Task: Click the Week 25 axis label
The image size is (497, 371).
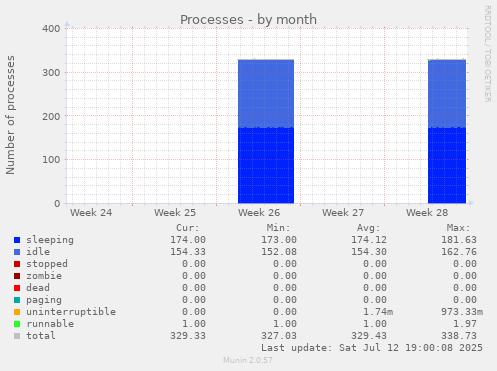Action: [x=175, y=213]
